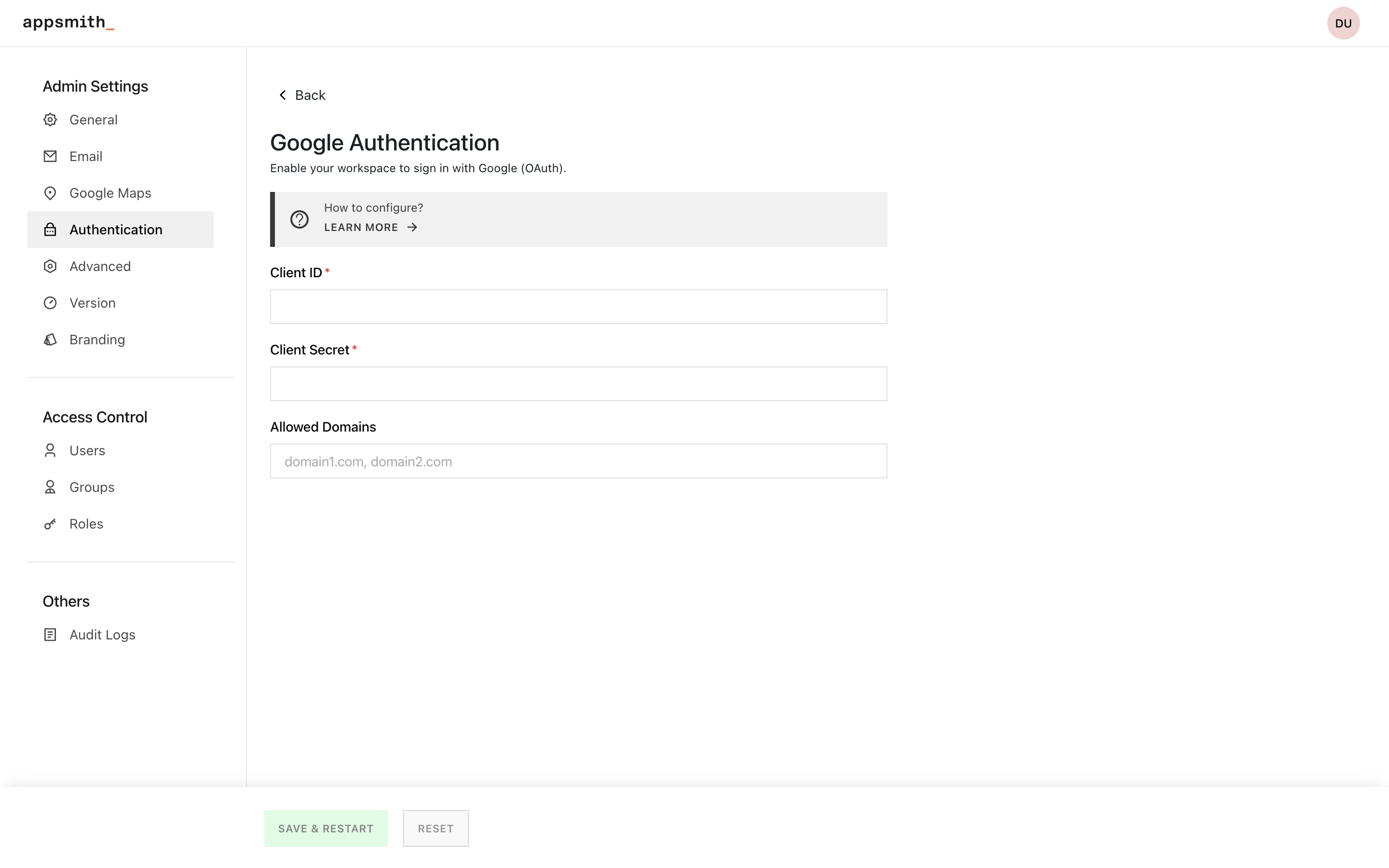Image resolution: width=1389 pixels, height=868 pixels.
Task: Click the Roles key icon
Action: [x=50, y=524]
